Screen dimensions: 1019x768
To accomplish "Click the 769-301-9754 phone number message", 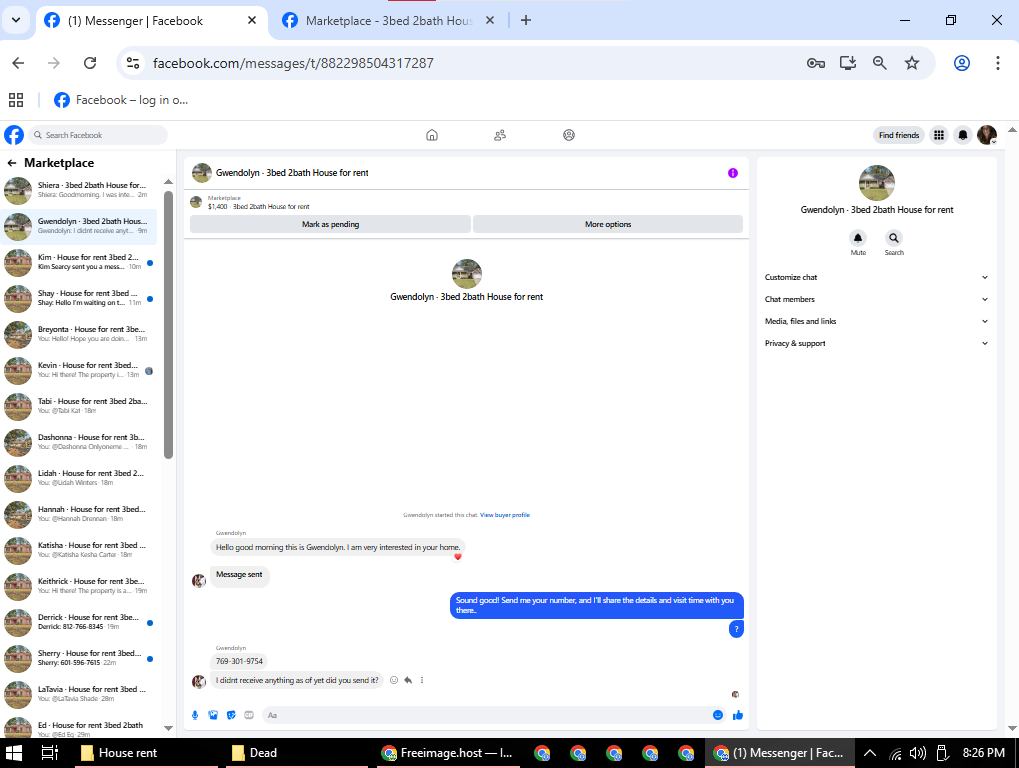I will tap(239, 661).
